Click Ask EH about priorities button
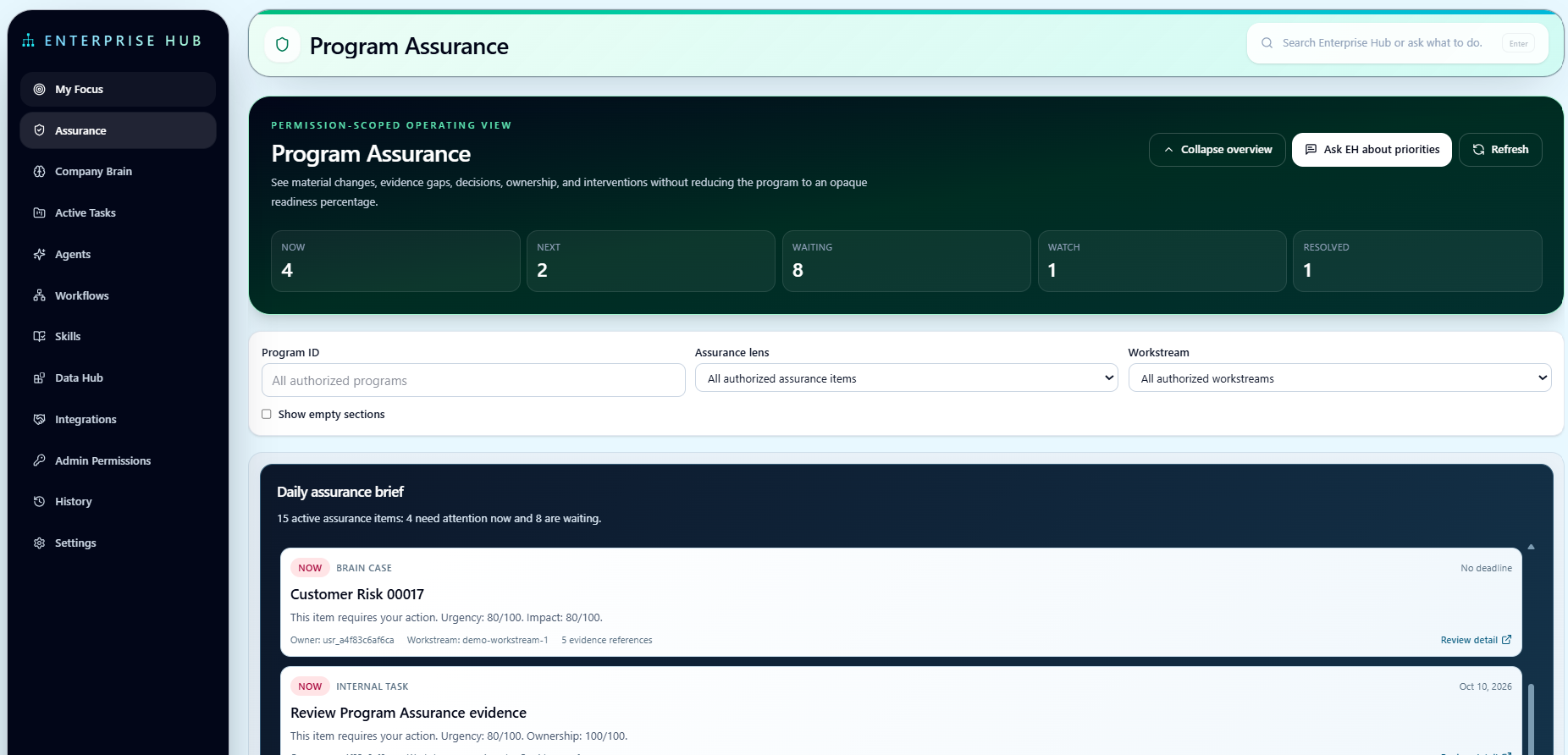The height and width of the screenshot is (755, 1568). click(x=1372, y=150)
